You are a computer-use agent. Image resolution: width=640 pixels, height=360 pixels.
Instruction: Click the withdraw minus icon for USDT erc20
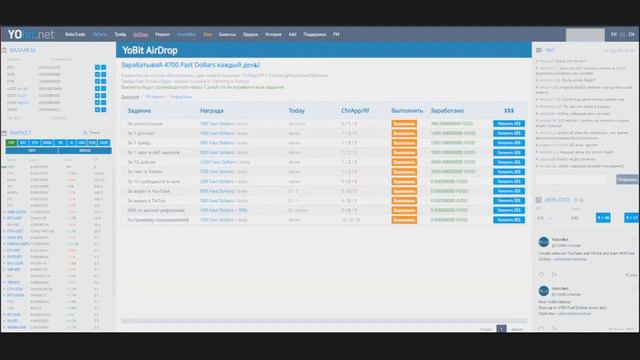pos(104,88)
